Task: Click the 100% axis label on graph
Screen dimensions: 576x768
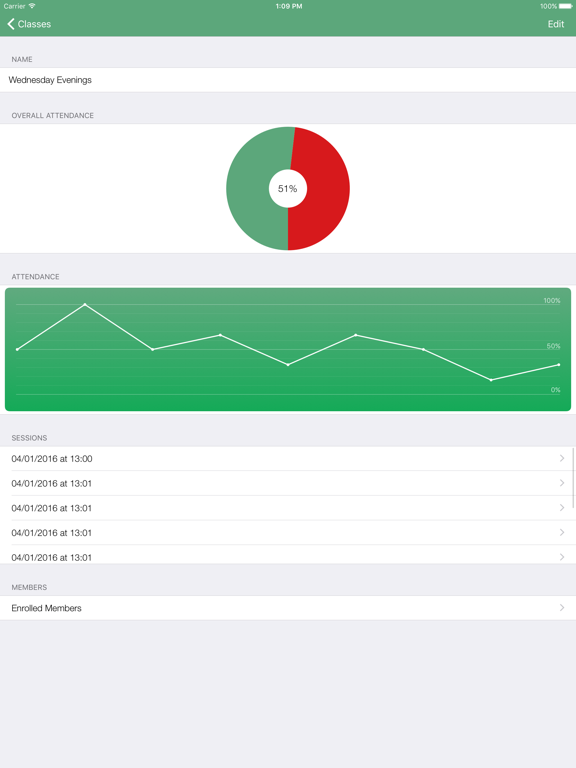Action: (x=552, y=300)
